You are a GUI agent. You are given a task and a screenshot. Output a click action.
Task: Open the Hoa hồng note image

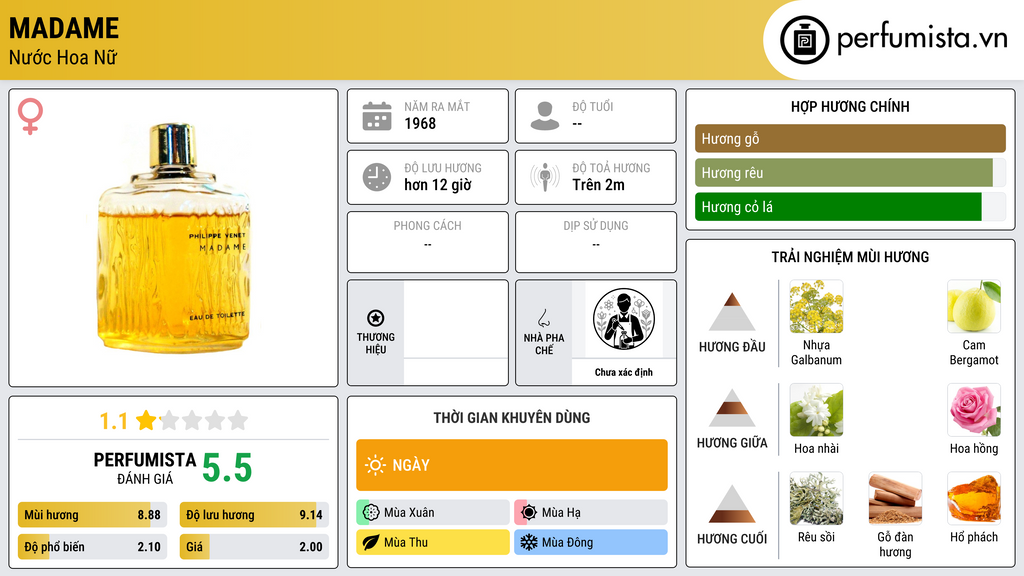click(x=974, y=409)
